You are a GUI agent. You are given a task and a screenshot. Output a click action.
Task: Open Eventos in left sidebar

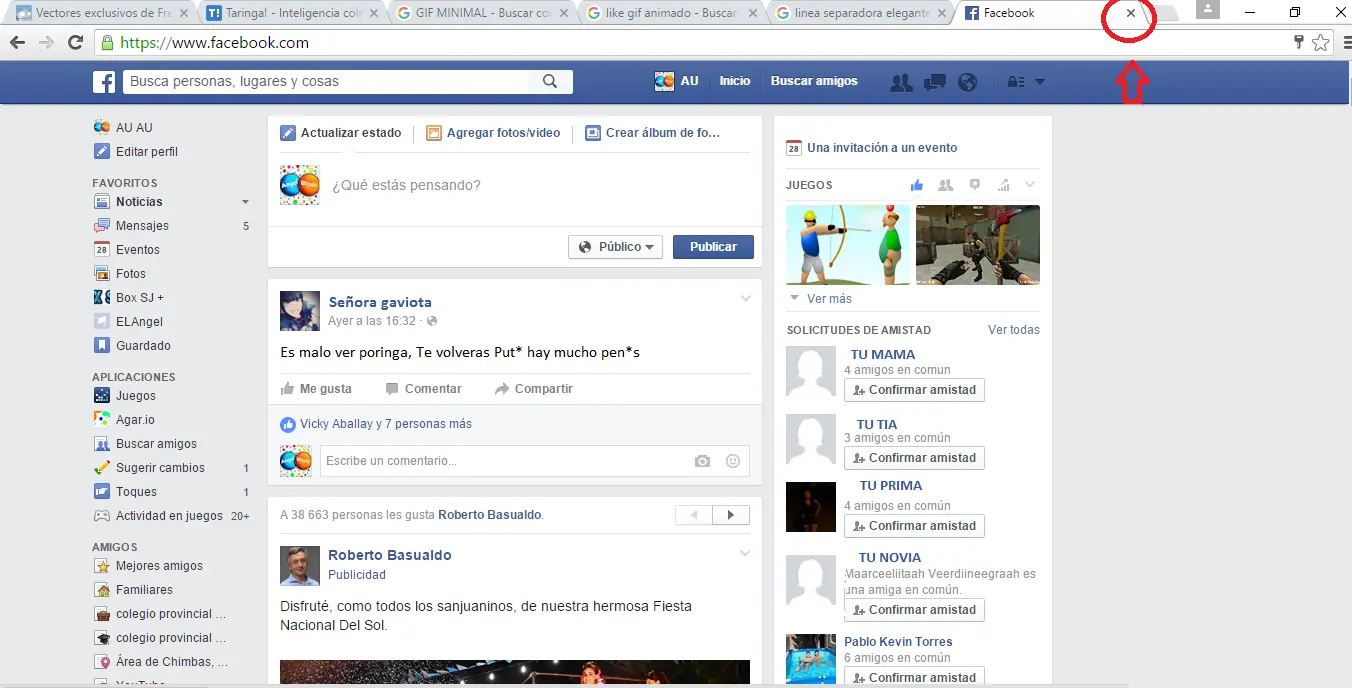coord(138,250)
